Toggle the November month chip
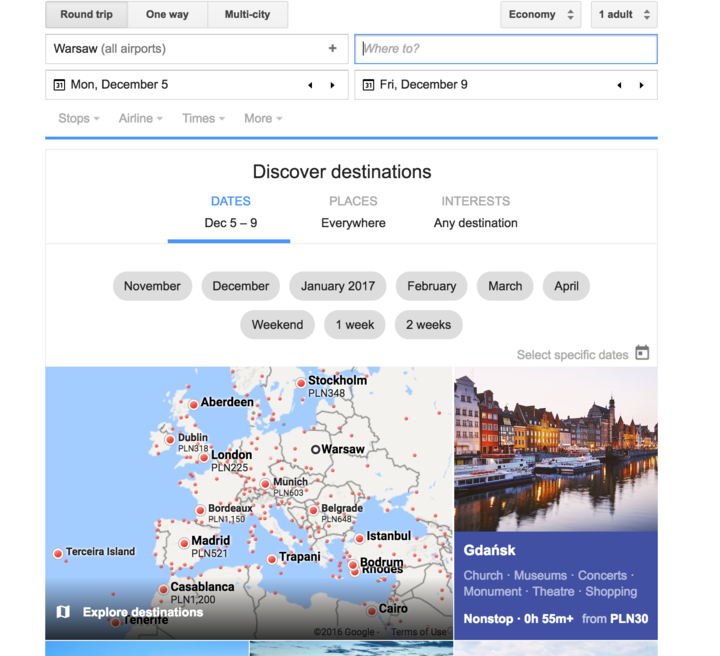Viewport: 720px width, 656px height. [152, 286]
